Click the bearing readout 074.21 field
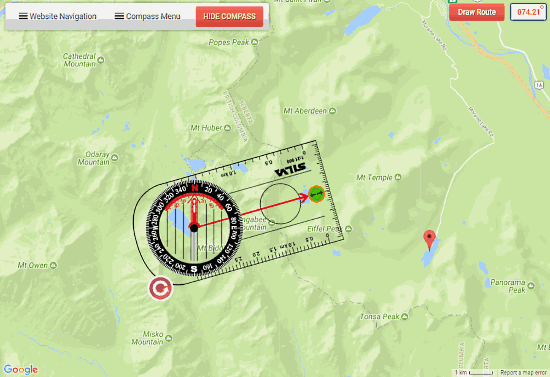 528,12
